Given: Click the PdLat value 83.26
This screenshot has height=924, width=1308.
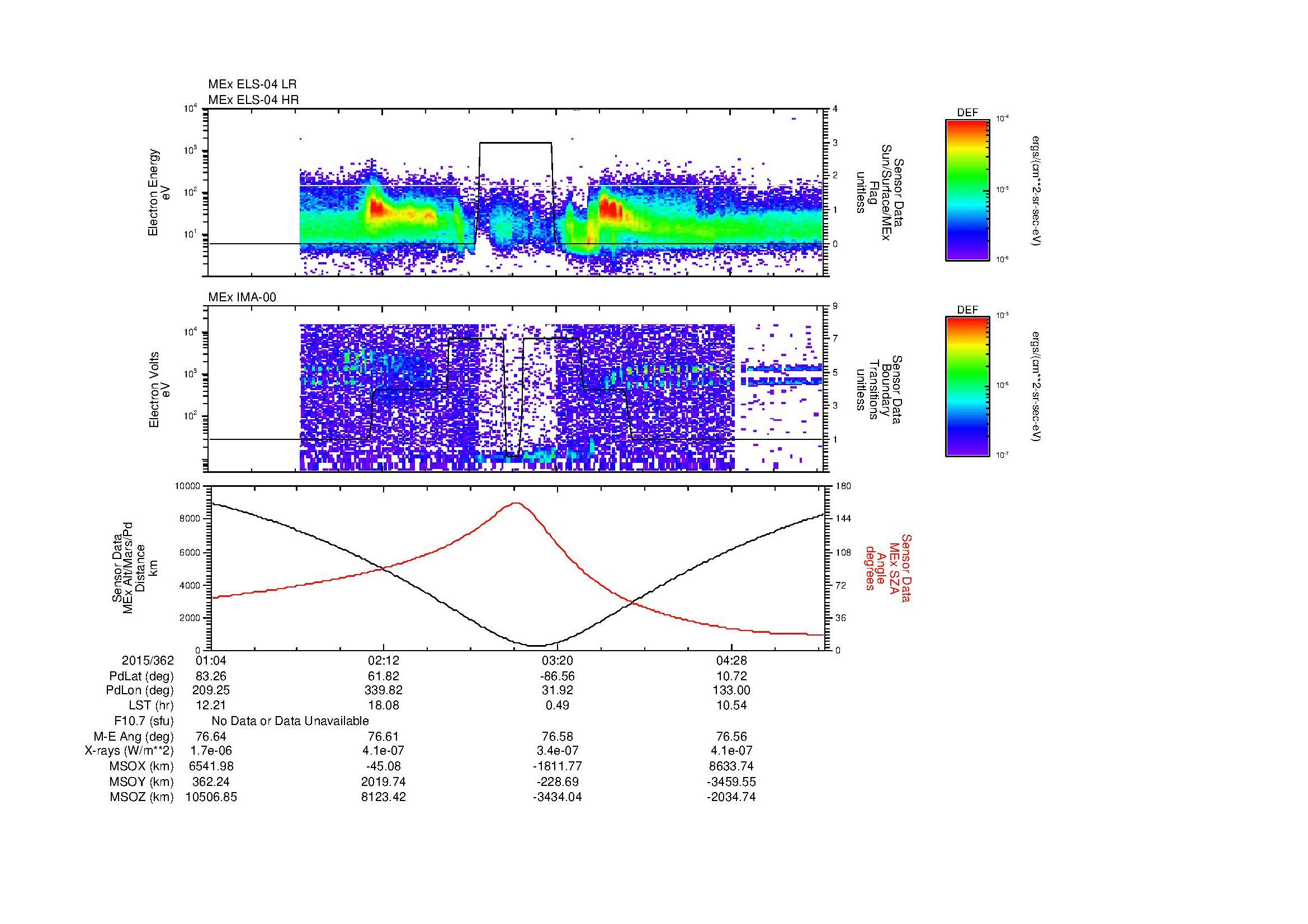Looking at the screenshot, I should click(x=211, y=676).
